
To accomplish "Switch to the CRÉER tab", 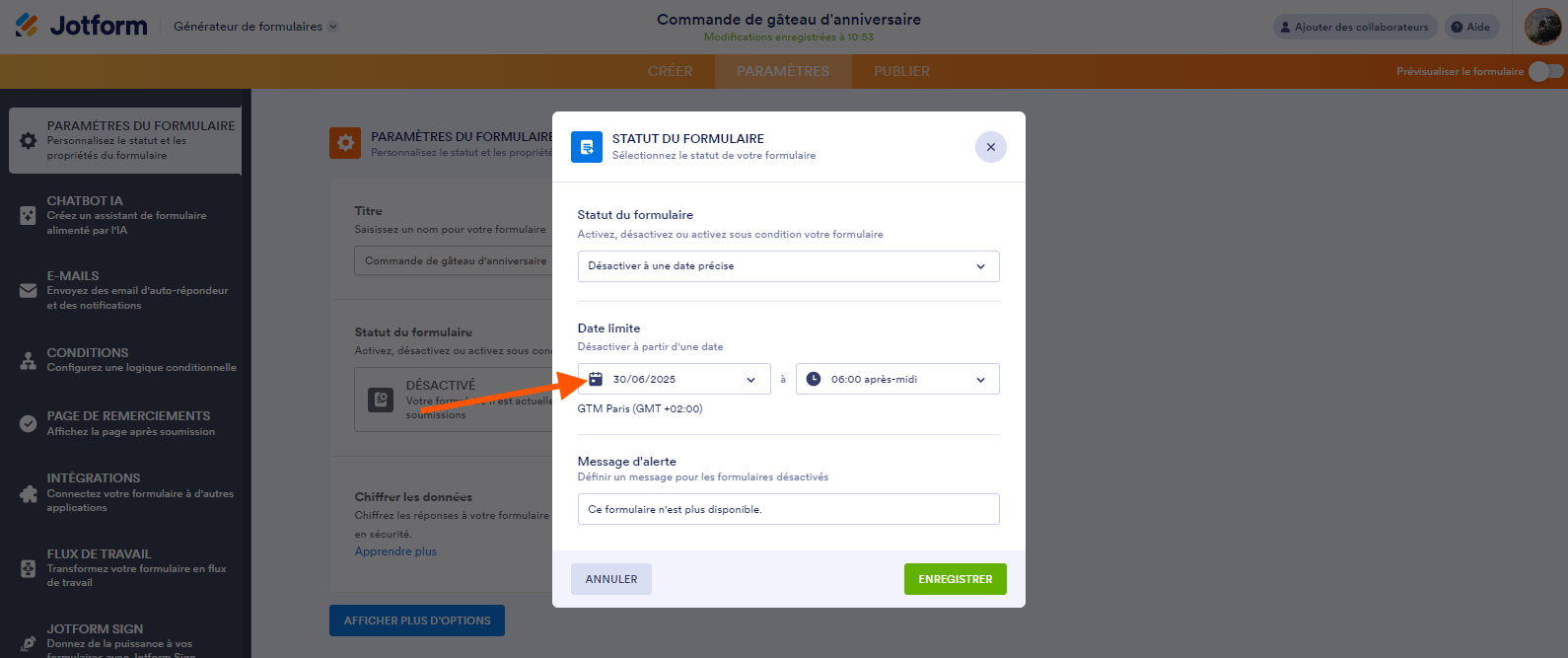I will click(671, 71).
